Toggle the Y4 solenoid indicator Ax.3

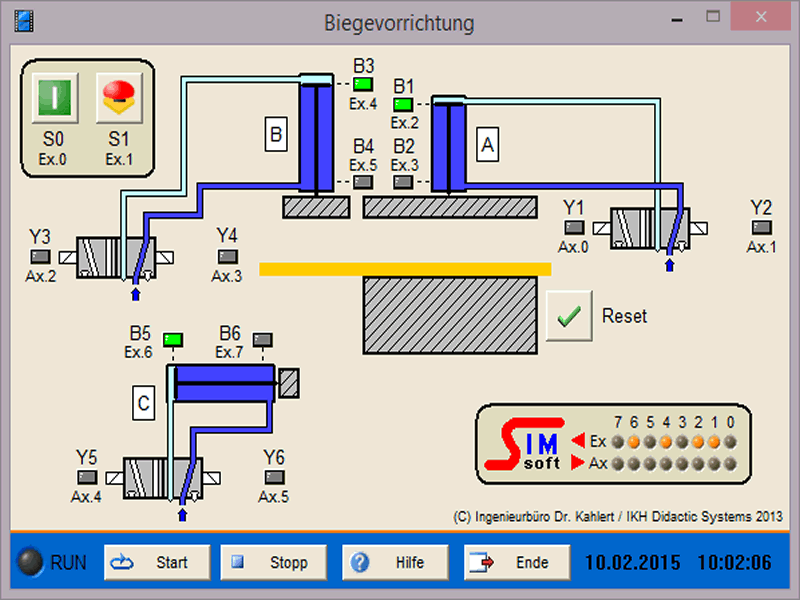tap(227, 256)
